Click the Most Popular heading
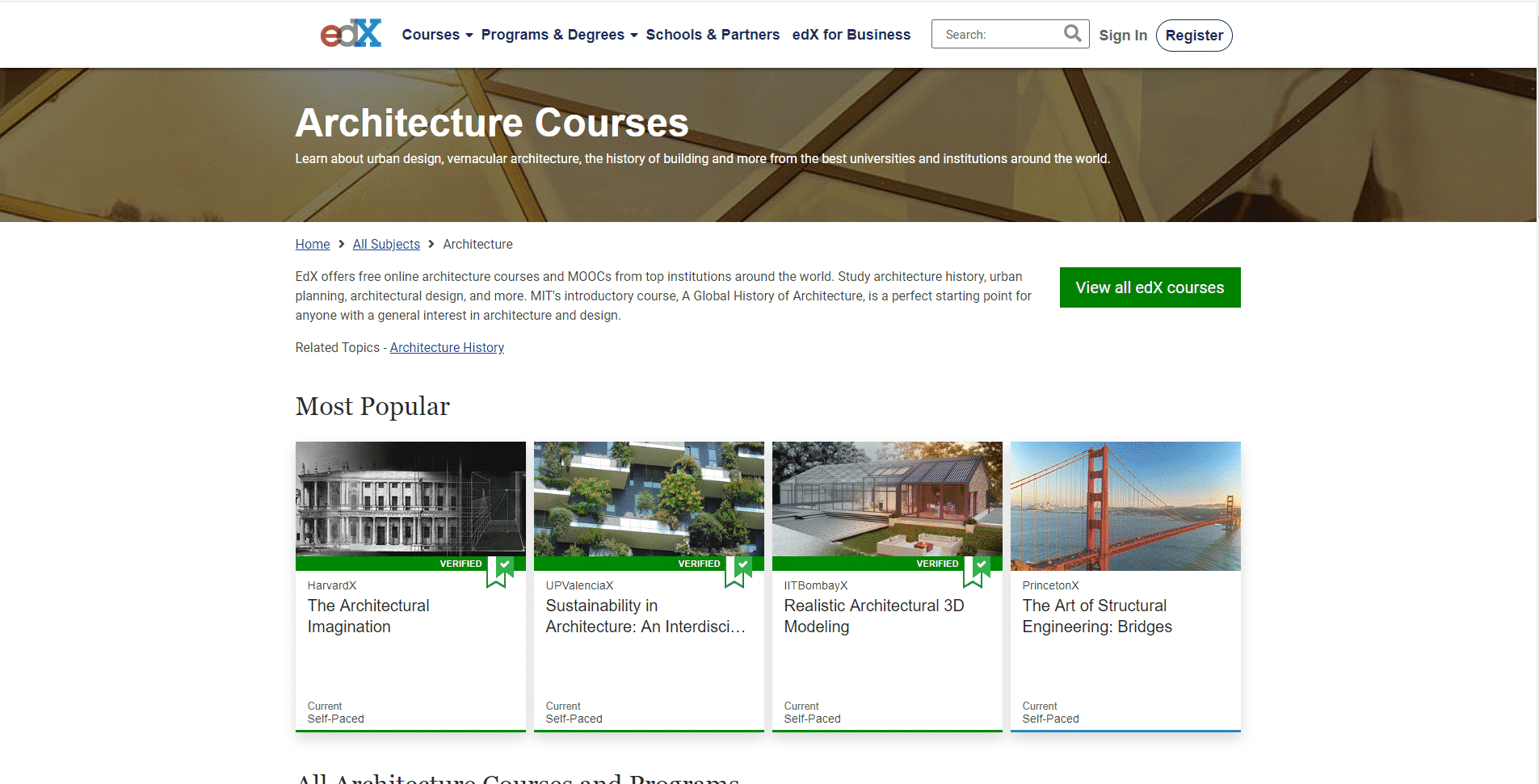The height and width of the screenshot is (784, 1539). 372,406
